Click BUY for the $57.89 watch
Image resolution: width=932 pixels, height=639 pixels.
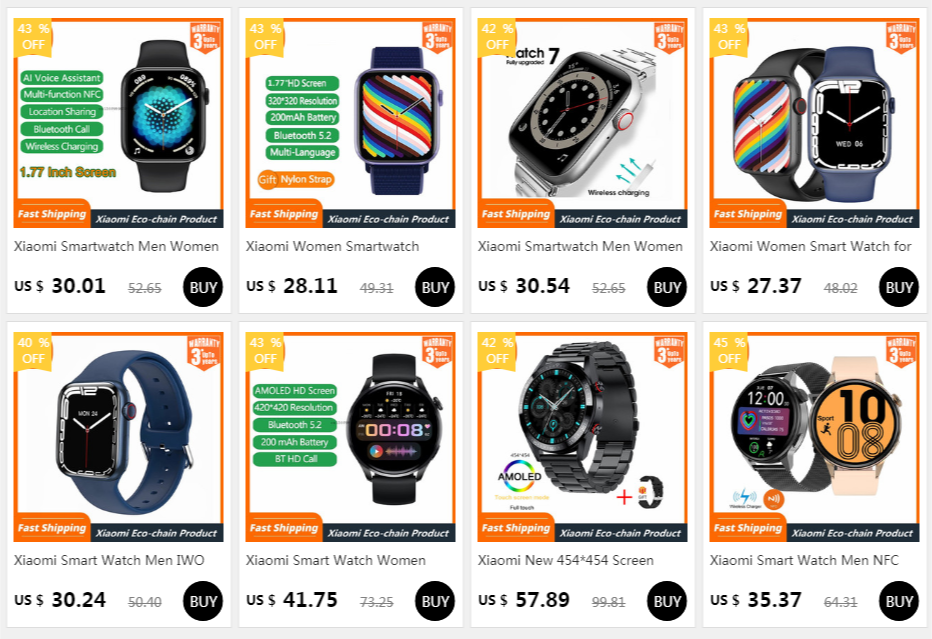pos(666,601)
